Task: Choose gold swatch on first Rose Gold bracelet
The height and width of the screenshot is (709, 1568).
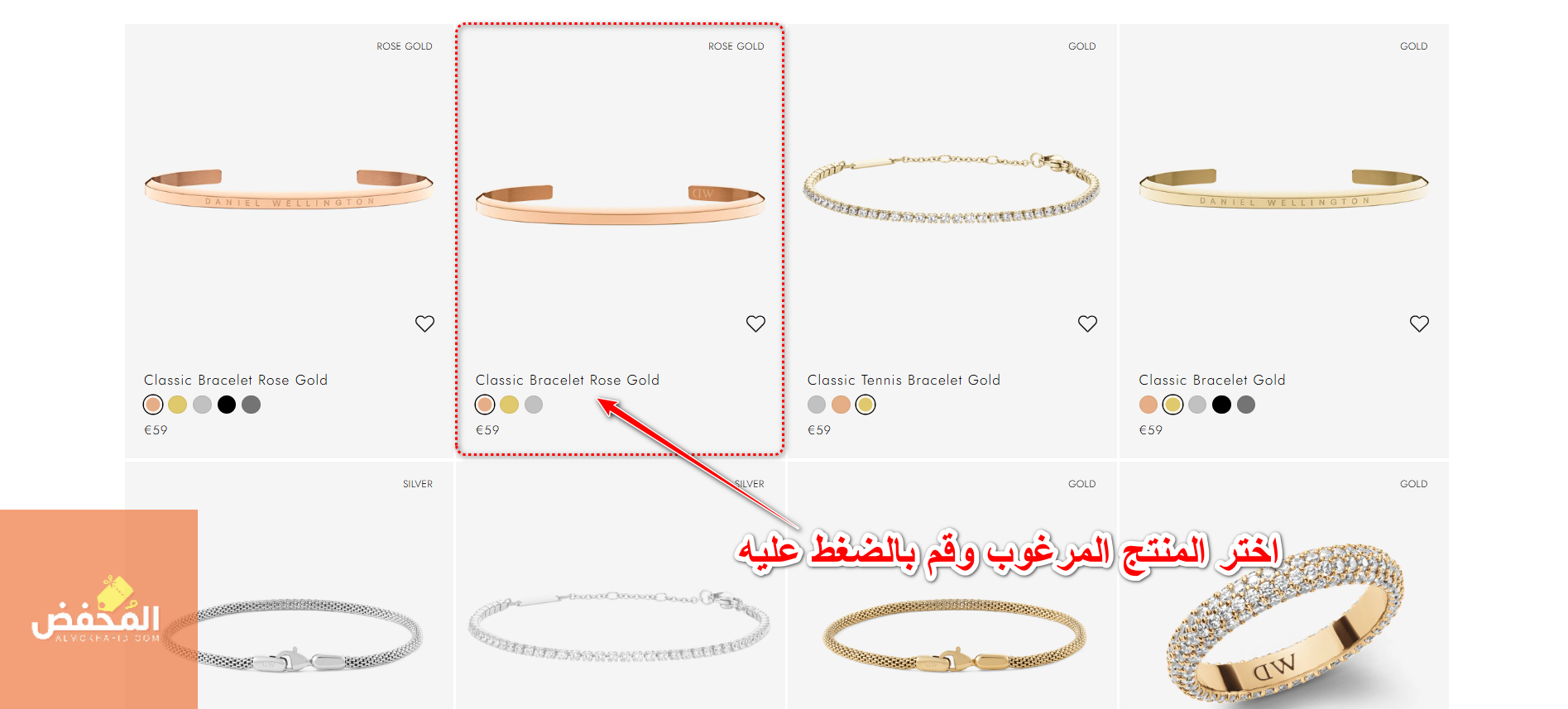Action: tap(177, 405)
